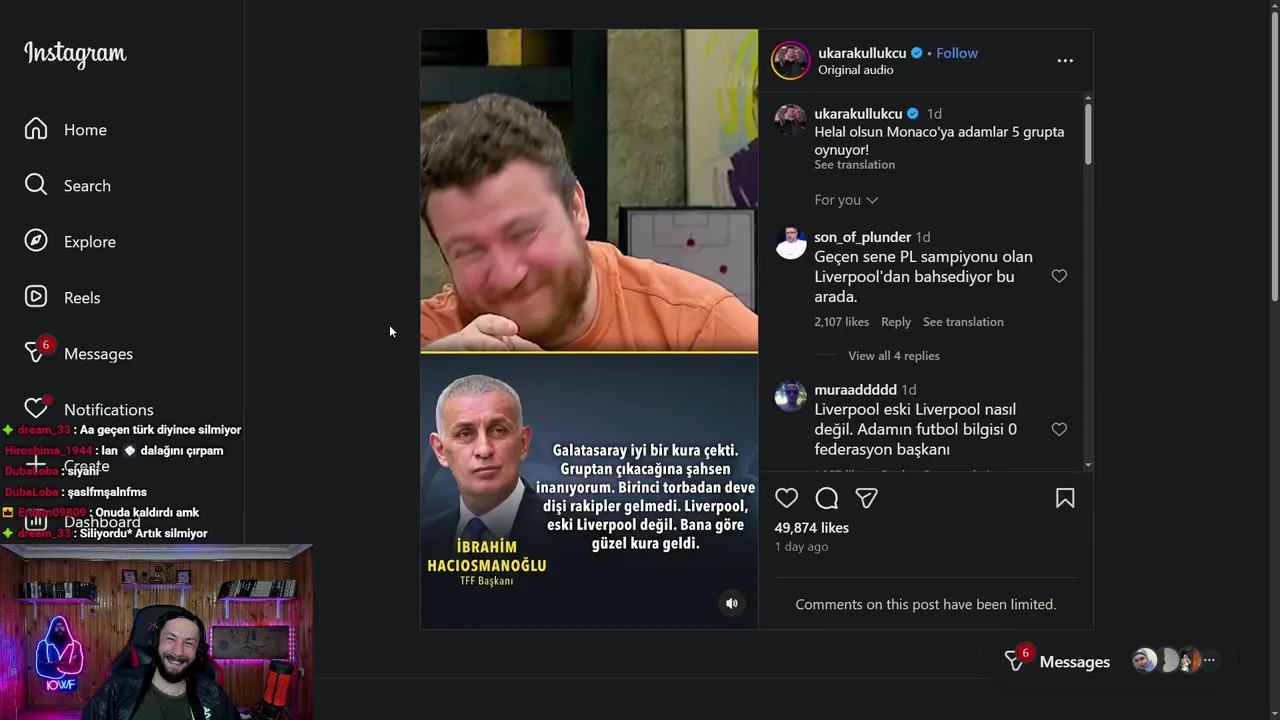Viewport: 1280px width, 720px height.
Task: Open more options three-dot menu
Action: pos(1065,61)
